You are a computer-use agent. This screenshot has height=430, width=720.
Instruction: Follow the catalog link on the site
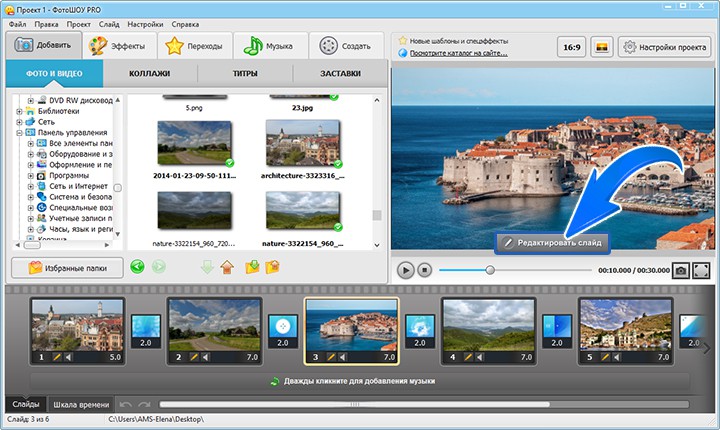point(458,53)
